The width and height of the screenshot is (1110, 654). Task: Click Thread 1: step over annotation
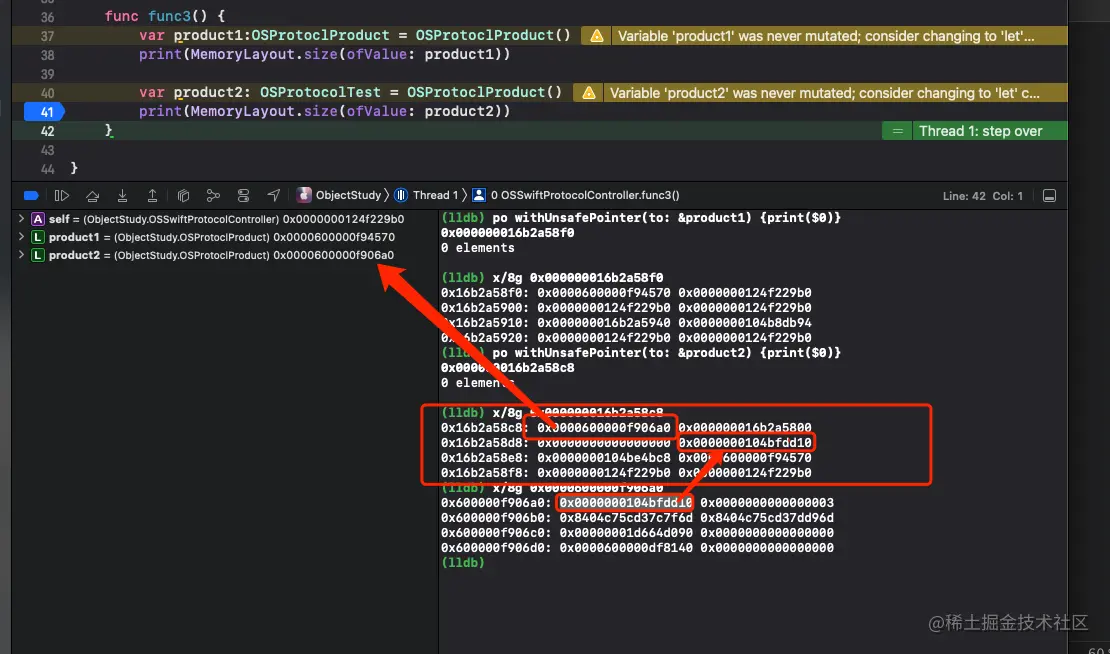click(980, 131)
